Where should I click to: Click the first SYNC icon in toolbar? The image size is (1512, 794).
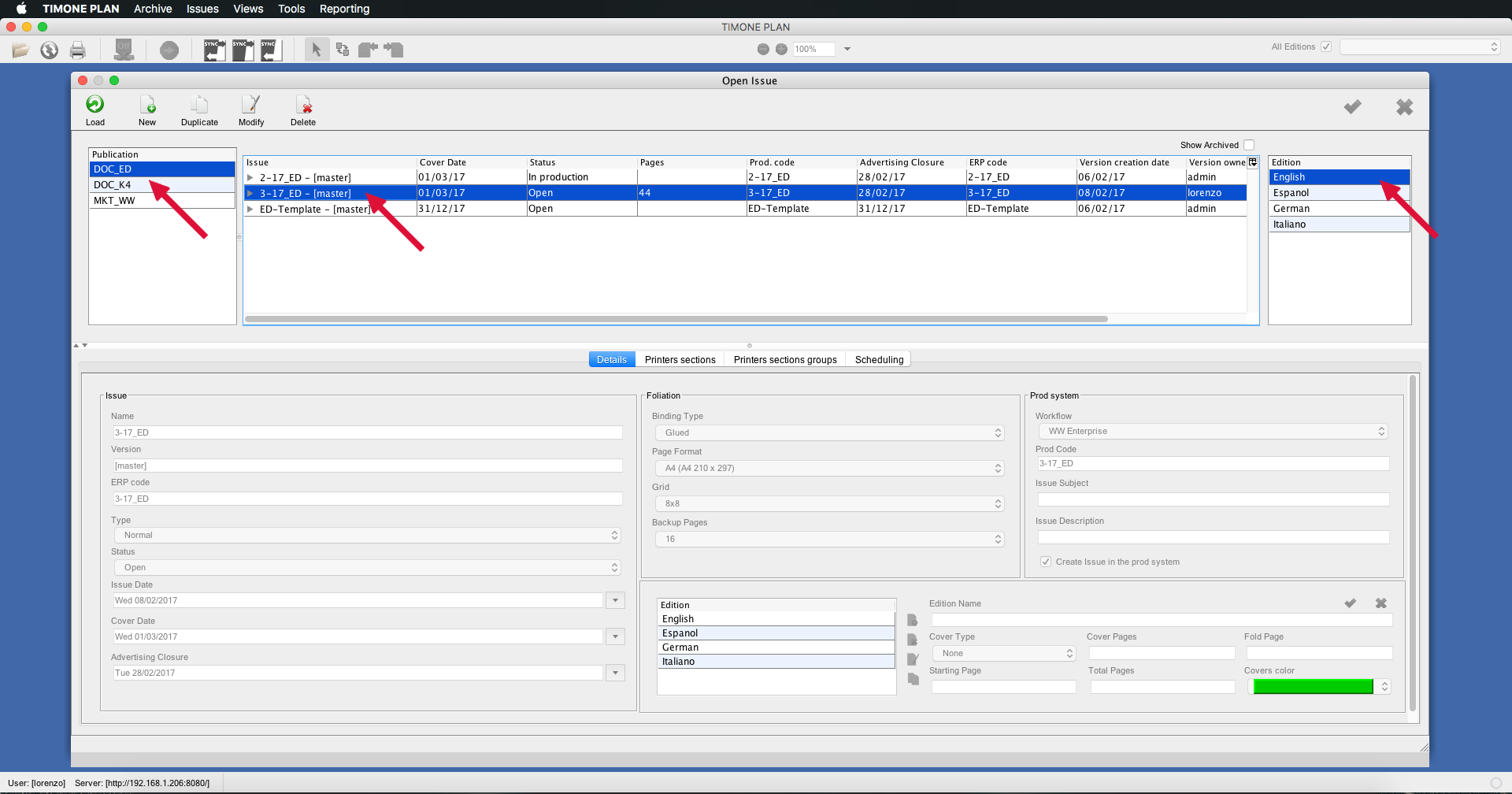tap(214, 50)
